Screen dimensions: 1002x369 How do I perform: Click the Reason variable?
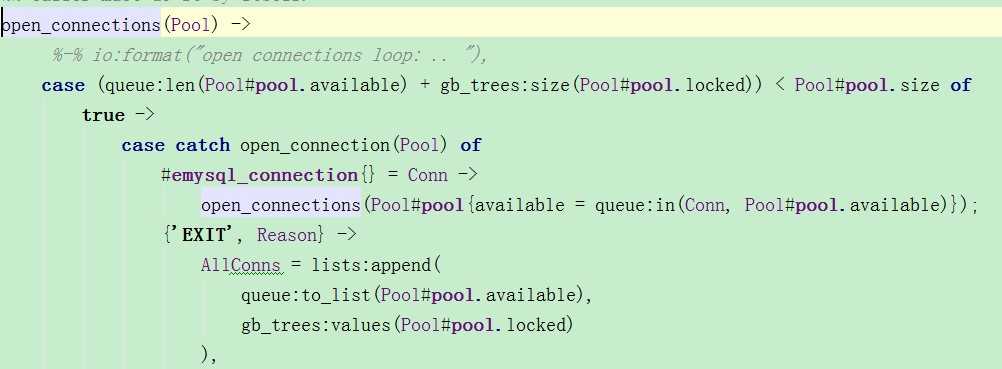pos(287,235)
